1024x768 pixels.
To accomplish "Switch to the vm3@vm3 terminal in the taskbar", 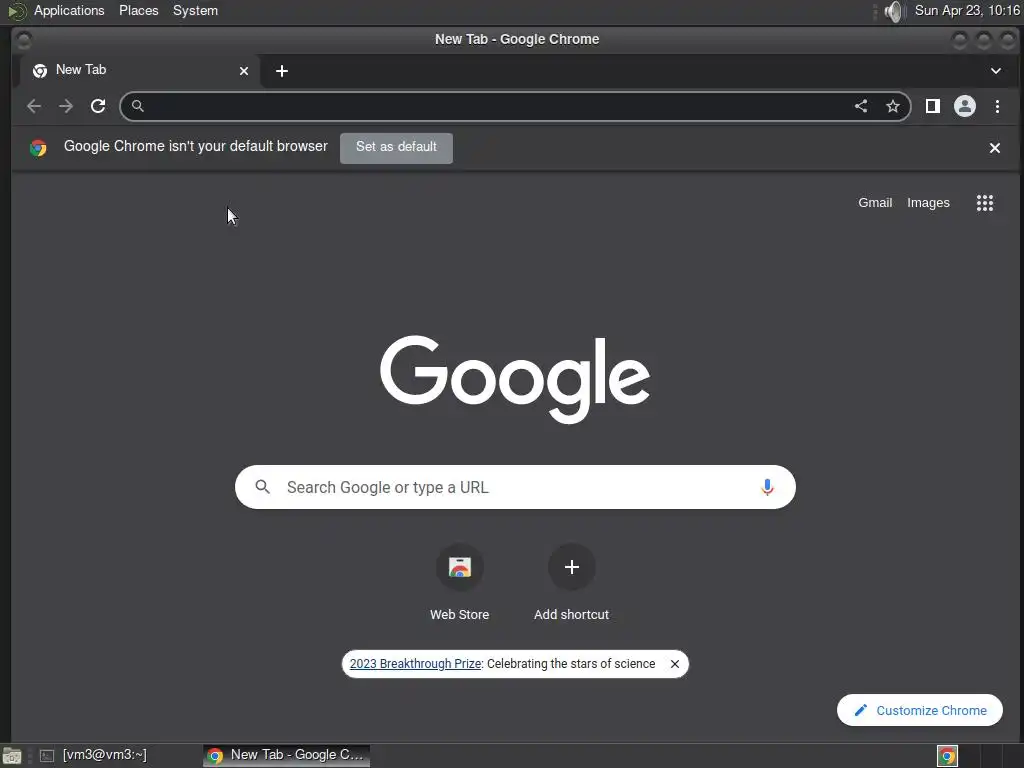I will point(93,755).
